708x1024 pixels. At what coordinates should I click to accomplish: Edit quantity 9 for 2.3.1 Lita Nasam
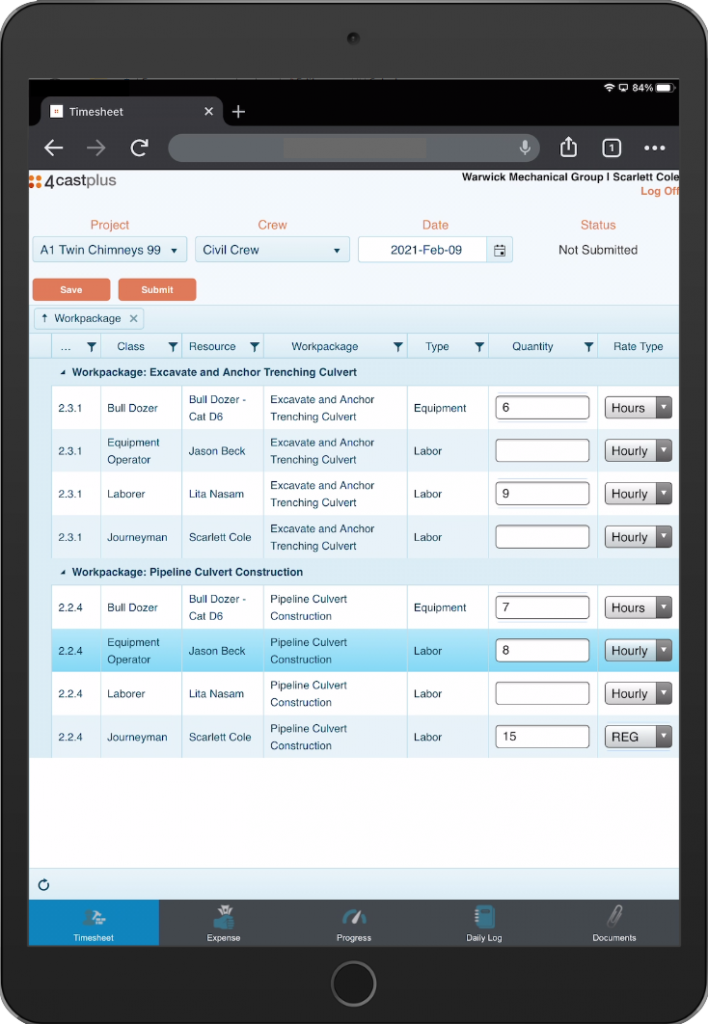point(542,494)
